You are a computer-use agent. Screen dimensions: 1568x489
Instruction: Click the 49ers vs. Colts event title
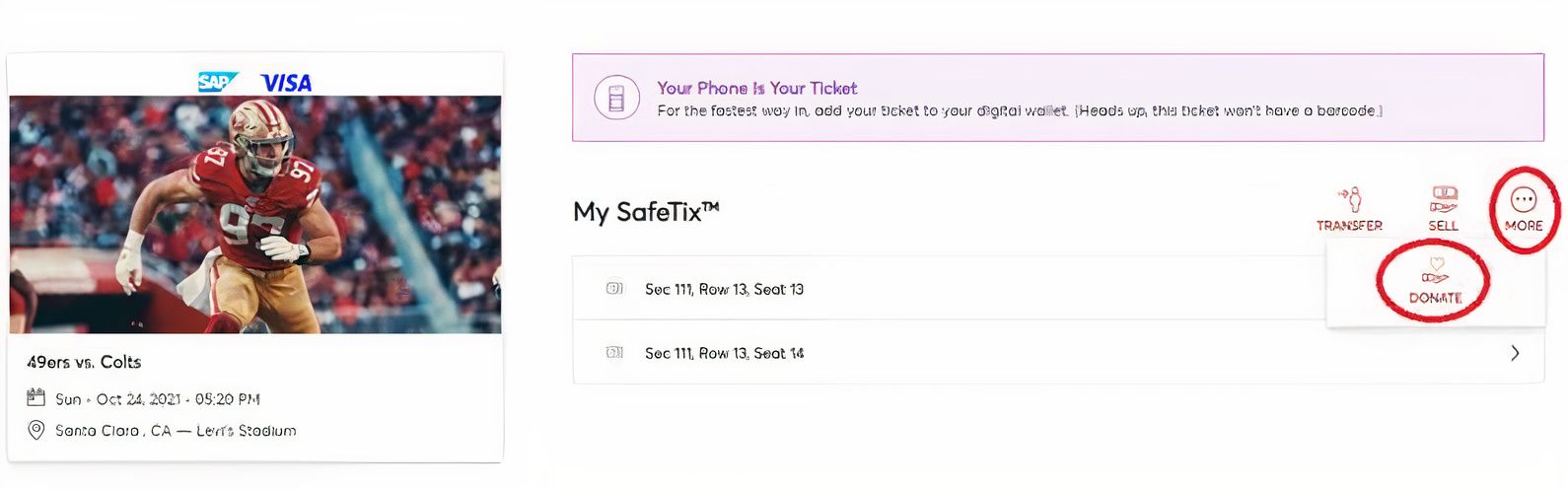[84, 362]
